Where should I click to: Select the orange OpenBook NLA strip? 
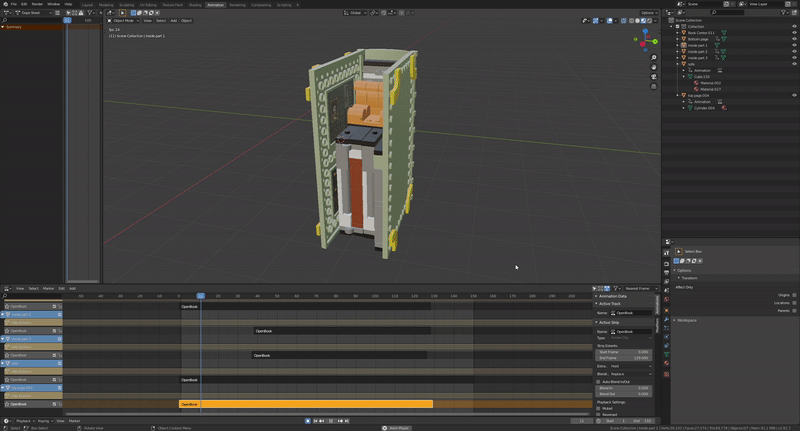coord(306,404)
